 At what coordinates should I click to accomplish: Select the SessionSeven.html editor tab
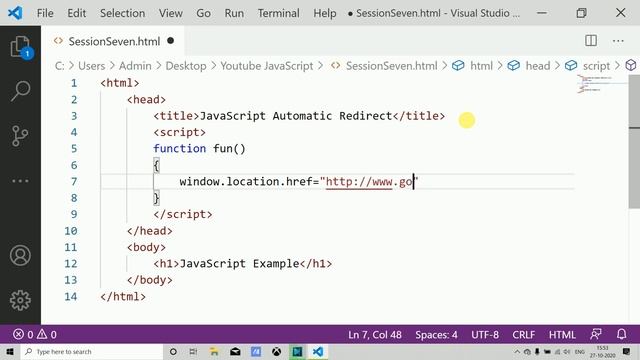tap(113, 41)
